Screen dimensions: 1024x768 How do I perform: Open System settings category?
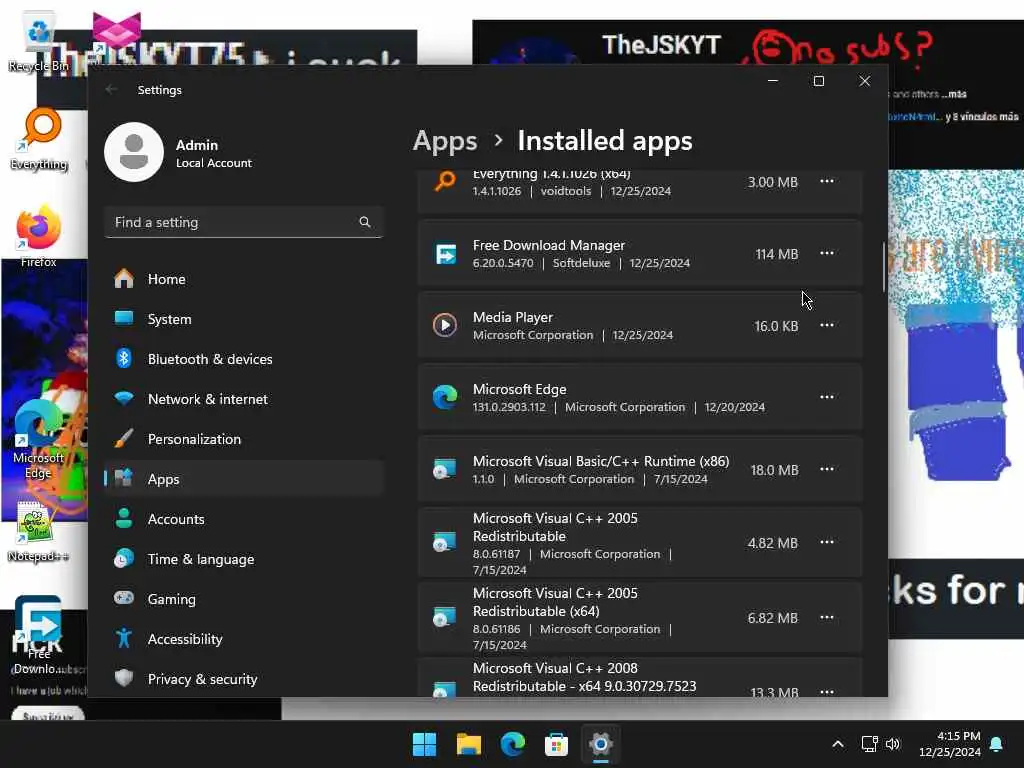click(x=243, y=319)
